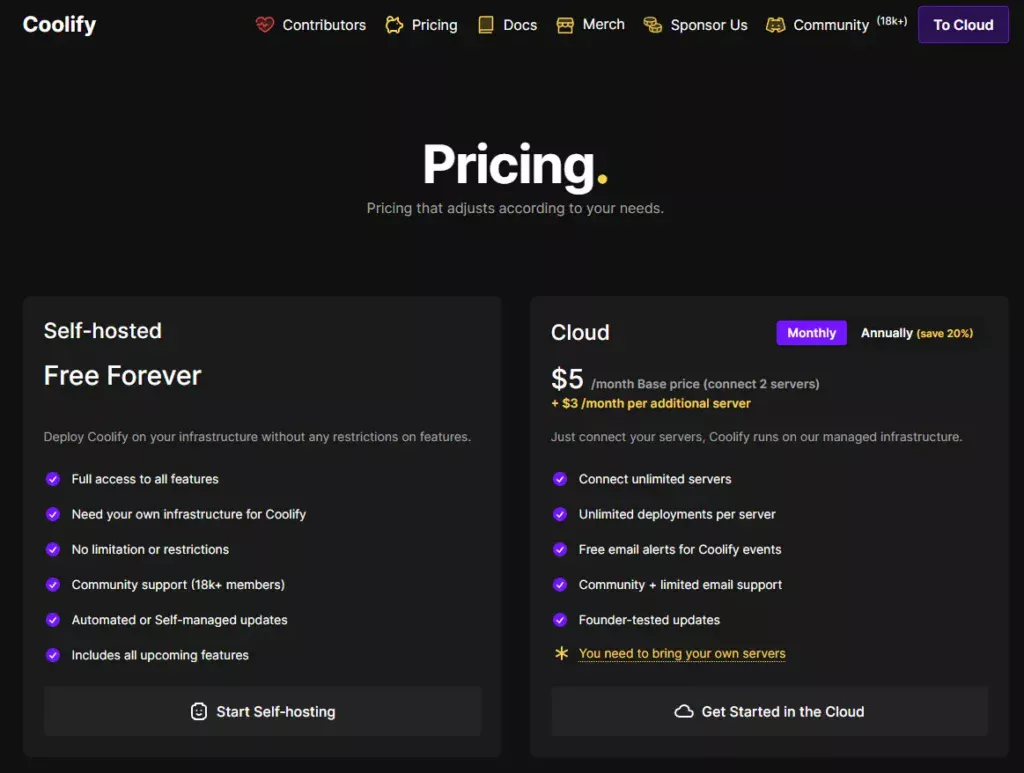This screenshot has width=1024, height=773.
Task: Click the mascot icon next to Community
Action: (775, 25)
